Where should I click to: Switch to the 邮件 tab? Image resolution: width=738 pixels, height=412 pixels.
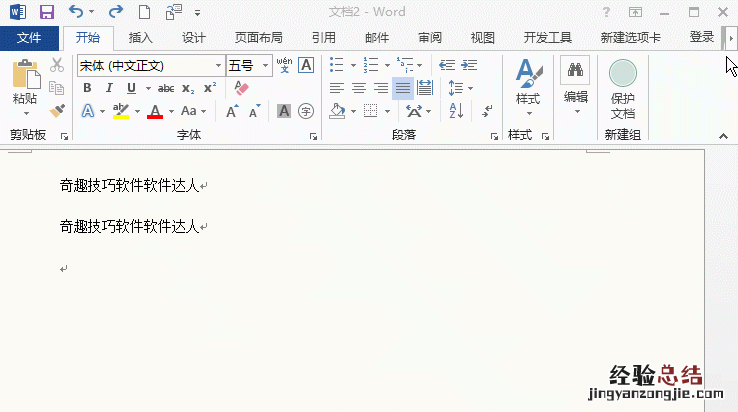[x=377, y=38]
